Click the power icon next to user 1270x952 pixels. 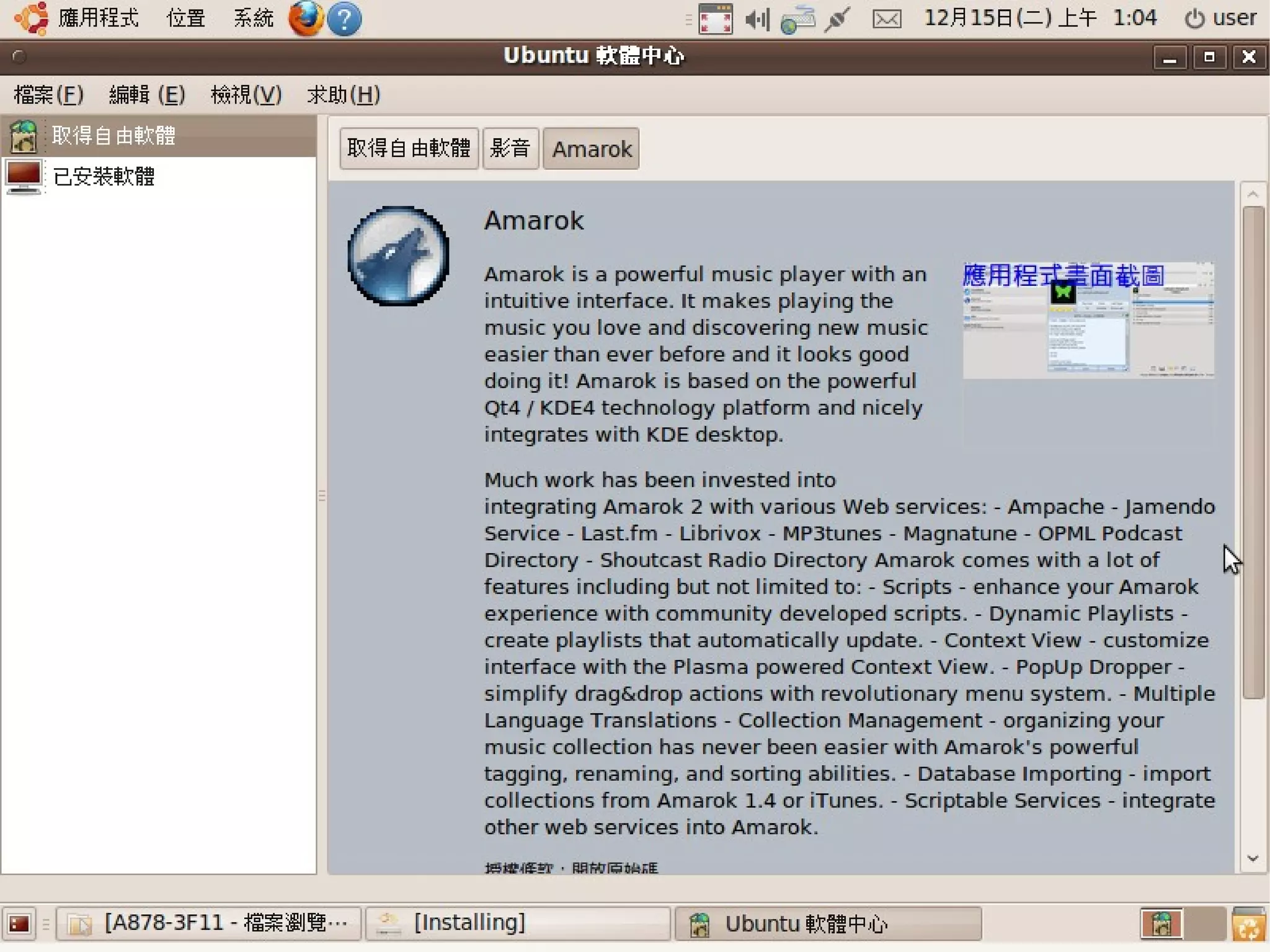click(1194, 19)
